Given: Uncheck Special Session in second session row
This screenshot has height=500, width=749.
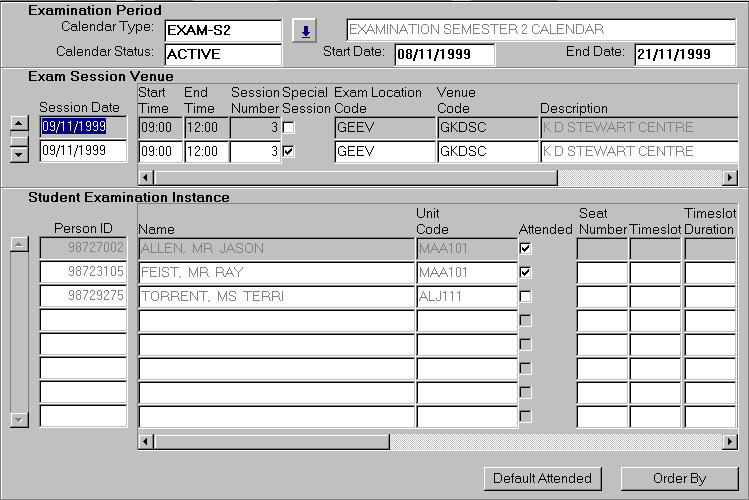Looking at the screenshot, I should click(289, 151).
